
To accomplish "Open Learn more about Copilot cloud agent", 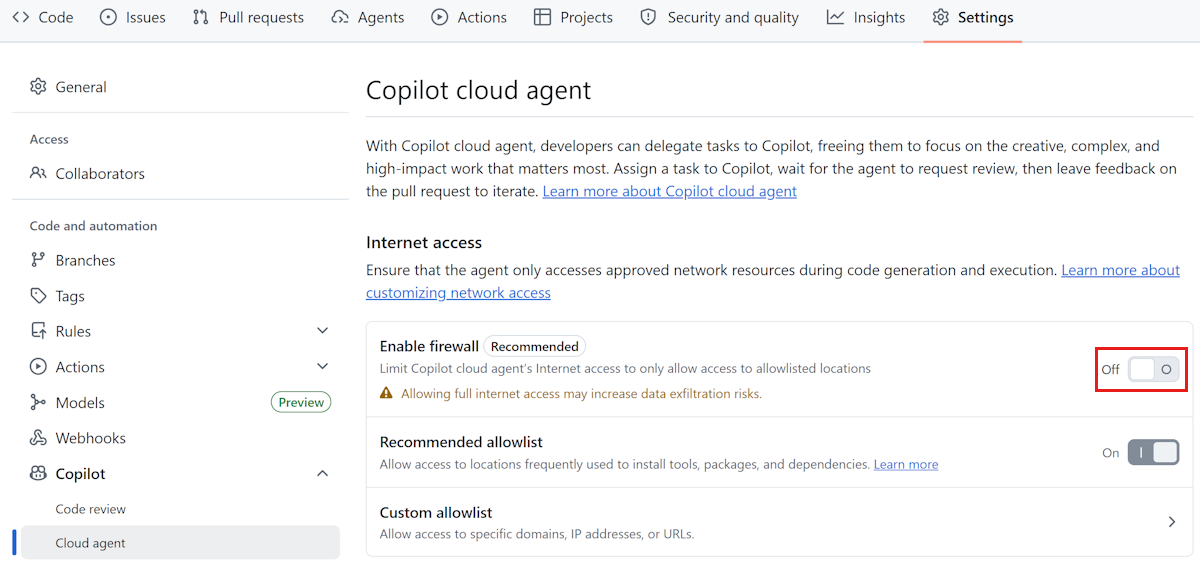I will click(670, 191).
